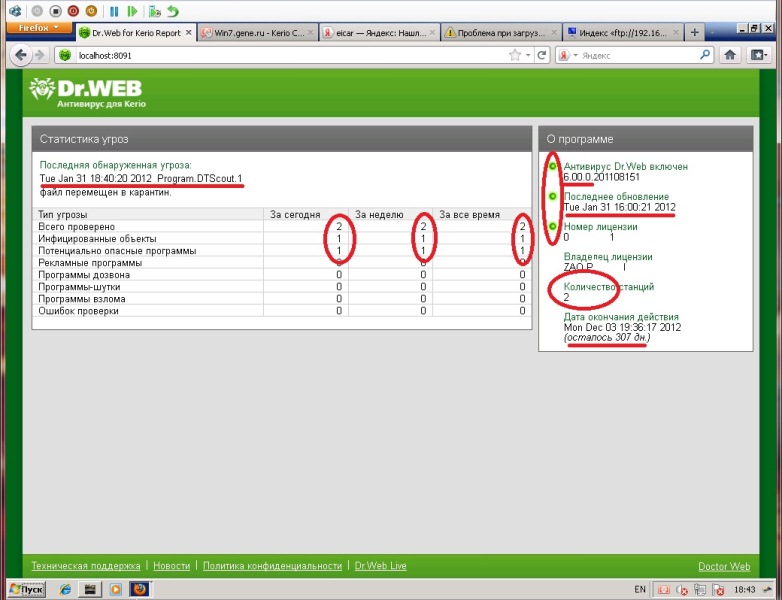This screenshot has width=782, height=600.
Task: Reload the page with the refresh button
Action: [x=542, y=55]
